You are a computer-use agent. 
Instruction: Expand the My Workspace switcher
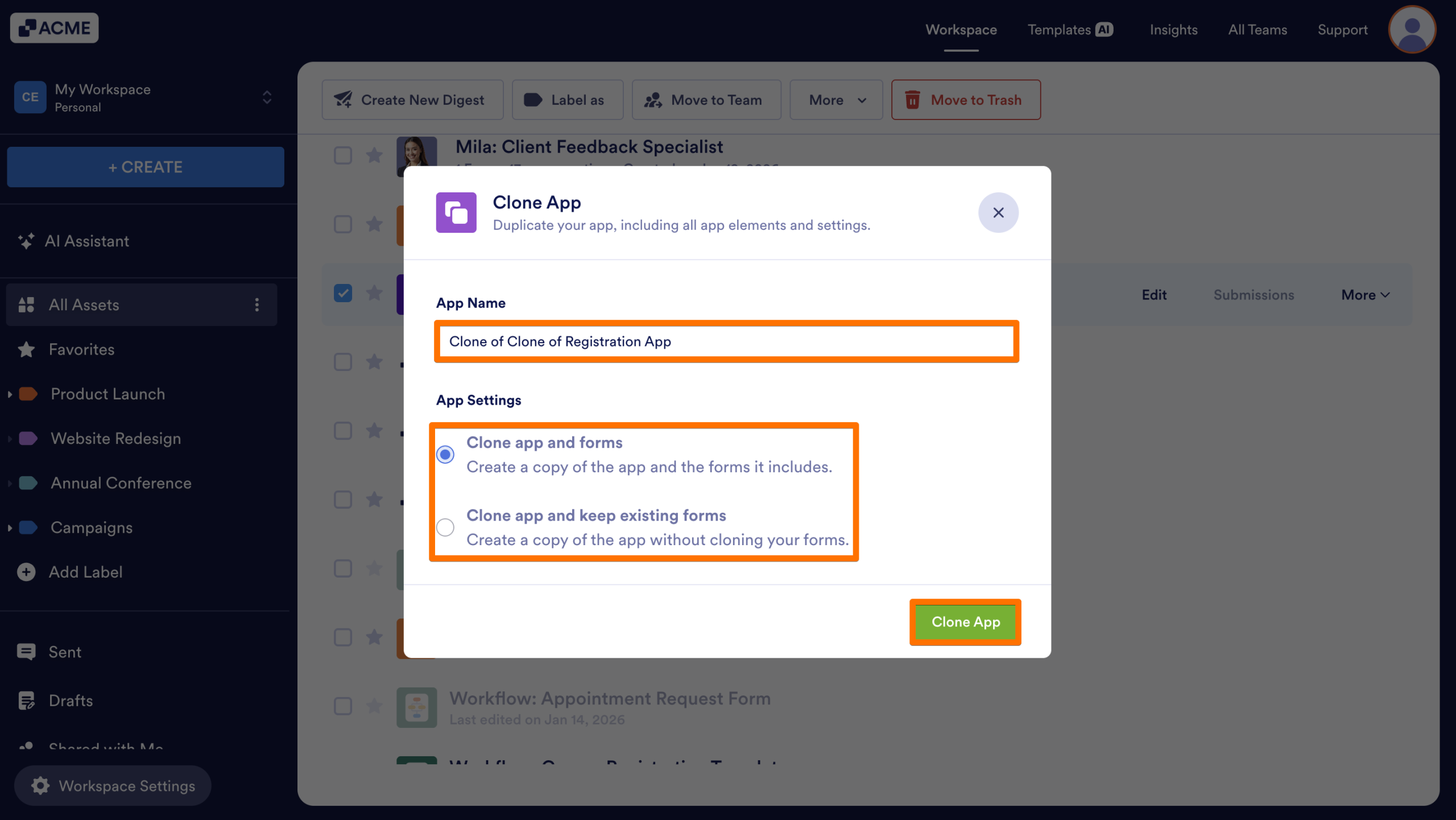(x=267, y=97)
